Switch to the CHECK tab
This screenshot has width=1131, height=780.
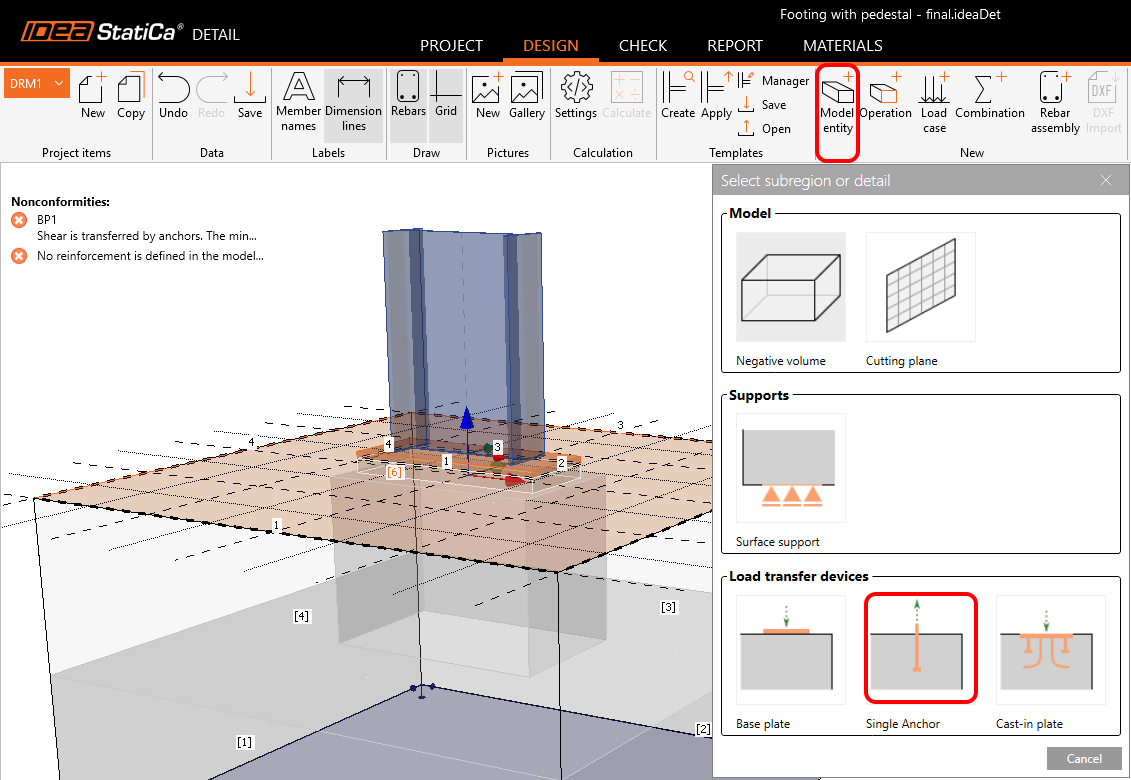click(x=642, y=46)
